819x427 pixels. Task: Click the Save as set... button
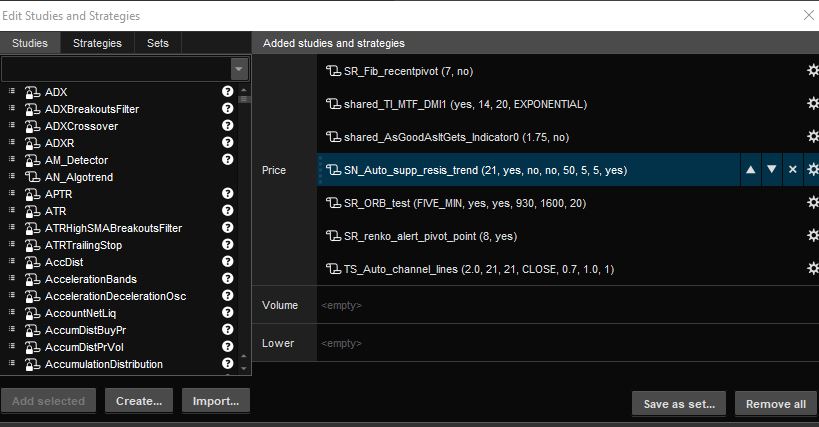[x=678, y=404]
